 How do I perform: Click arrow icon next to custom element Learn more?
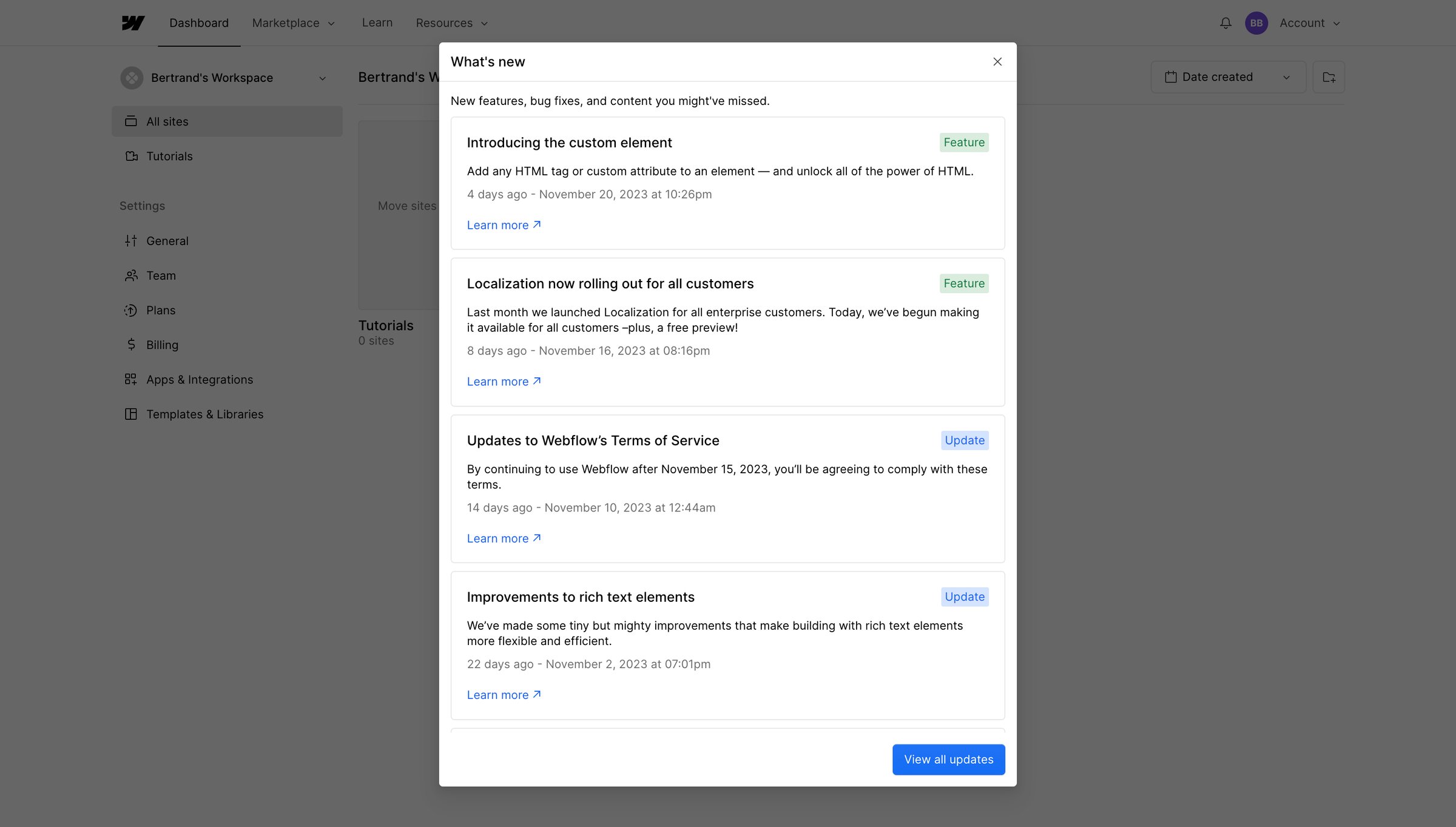(537, 224)
